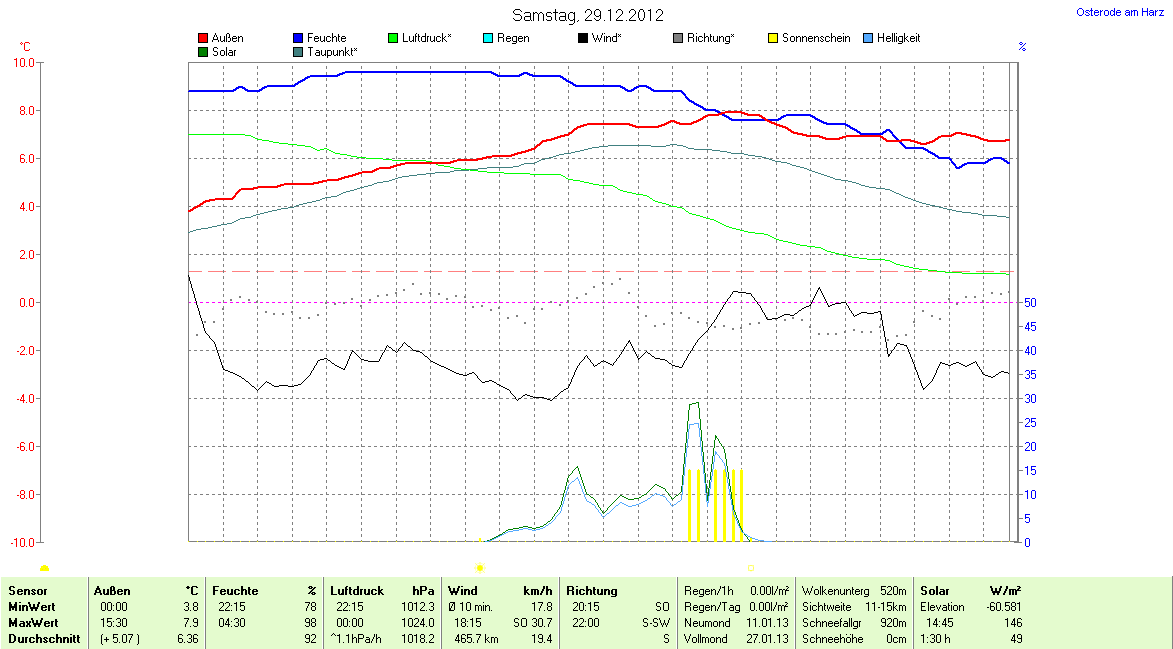Click the teal Taupunkt legend swatch
The image size is (1173, 649).
pyautogui.click(x=299, y=52)
